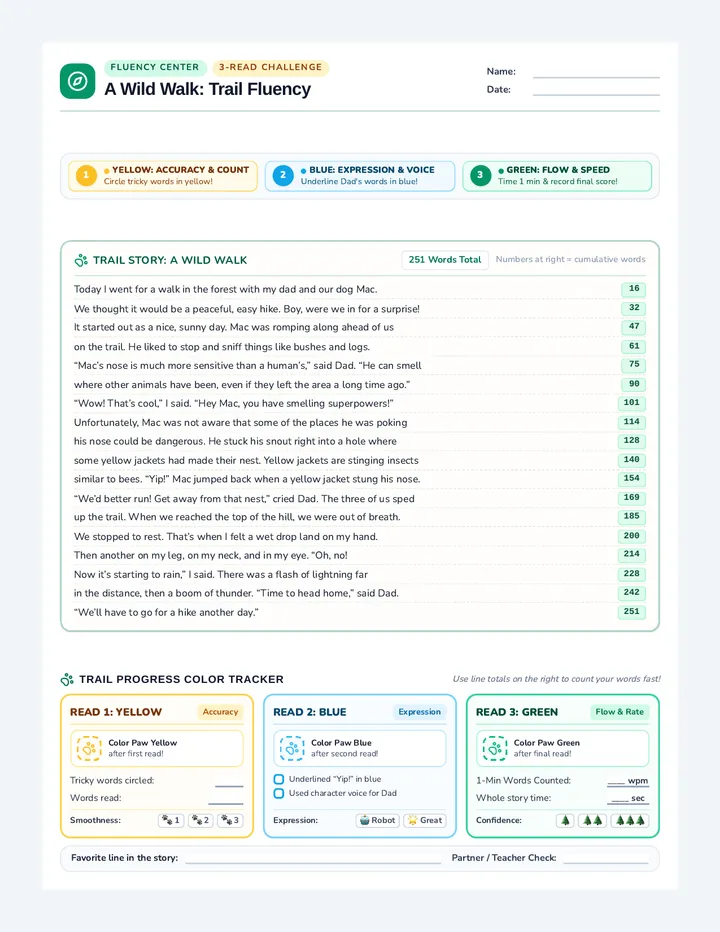Click cumulative word count 101
This screenshot has width=720, height=932.
point(631,403)
